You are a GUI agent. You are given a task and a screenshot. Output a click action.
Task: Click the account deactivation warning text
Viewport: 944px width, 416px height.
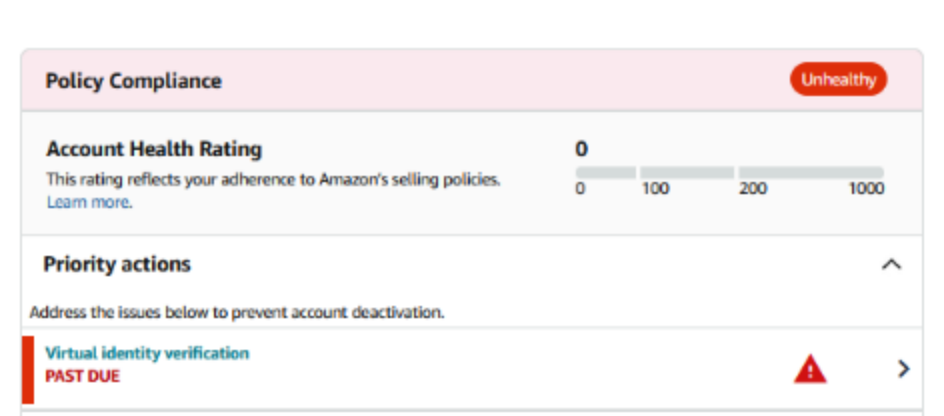click(237, 313)
